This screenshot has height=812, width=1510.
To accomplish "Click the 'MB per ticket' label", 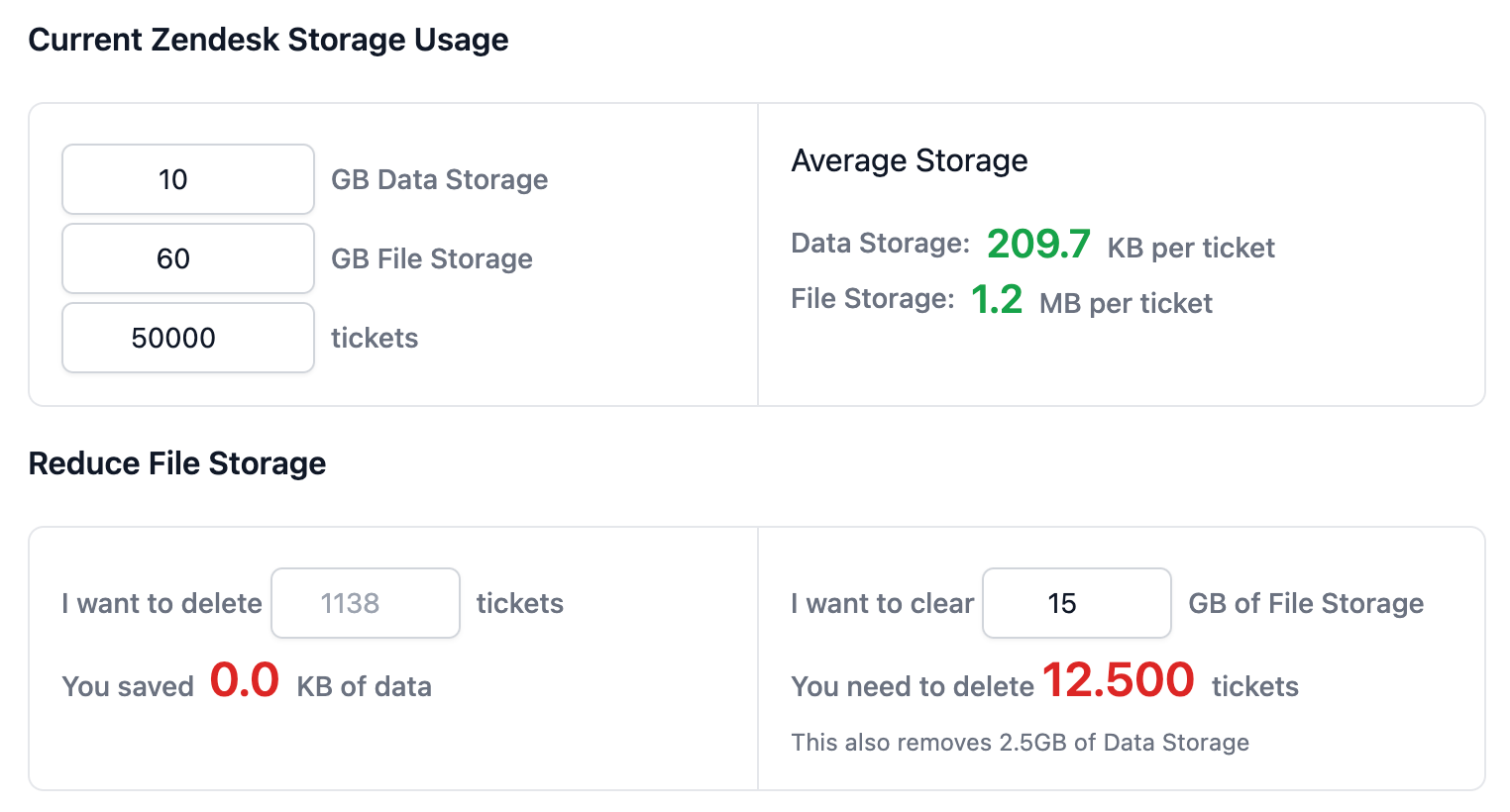I will click(x=1126, y=303).
